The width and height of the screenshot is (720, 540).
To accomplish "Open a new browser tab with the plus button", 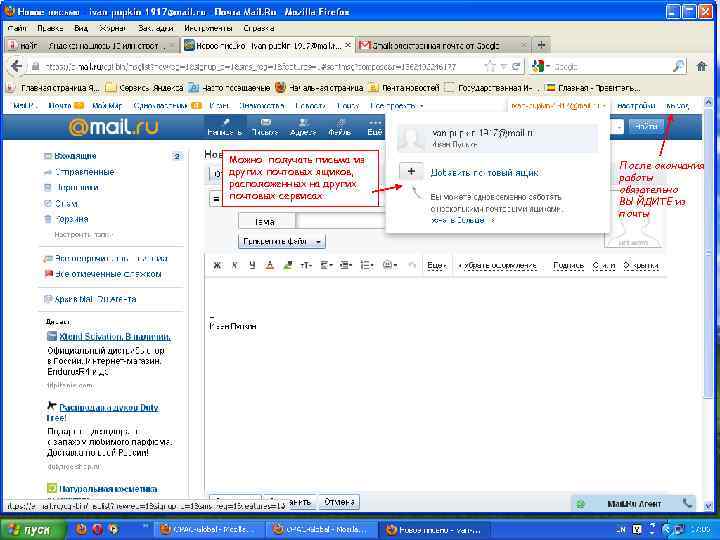I will 541,45.
